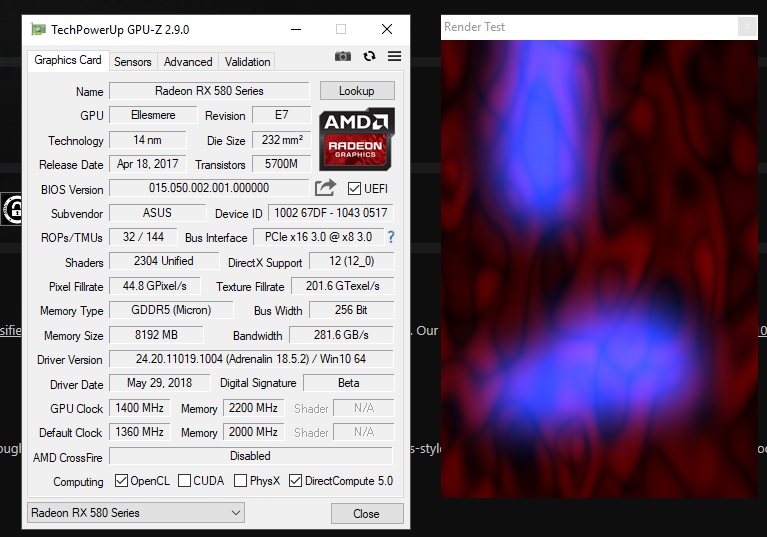
Task: Click the Bandwidth value 281.6 GB/s
Action: pos(341,335)
